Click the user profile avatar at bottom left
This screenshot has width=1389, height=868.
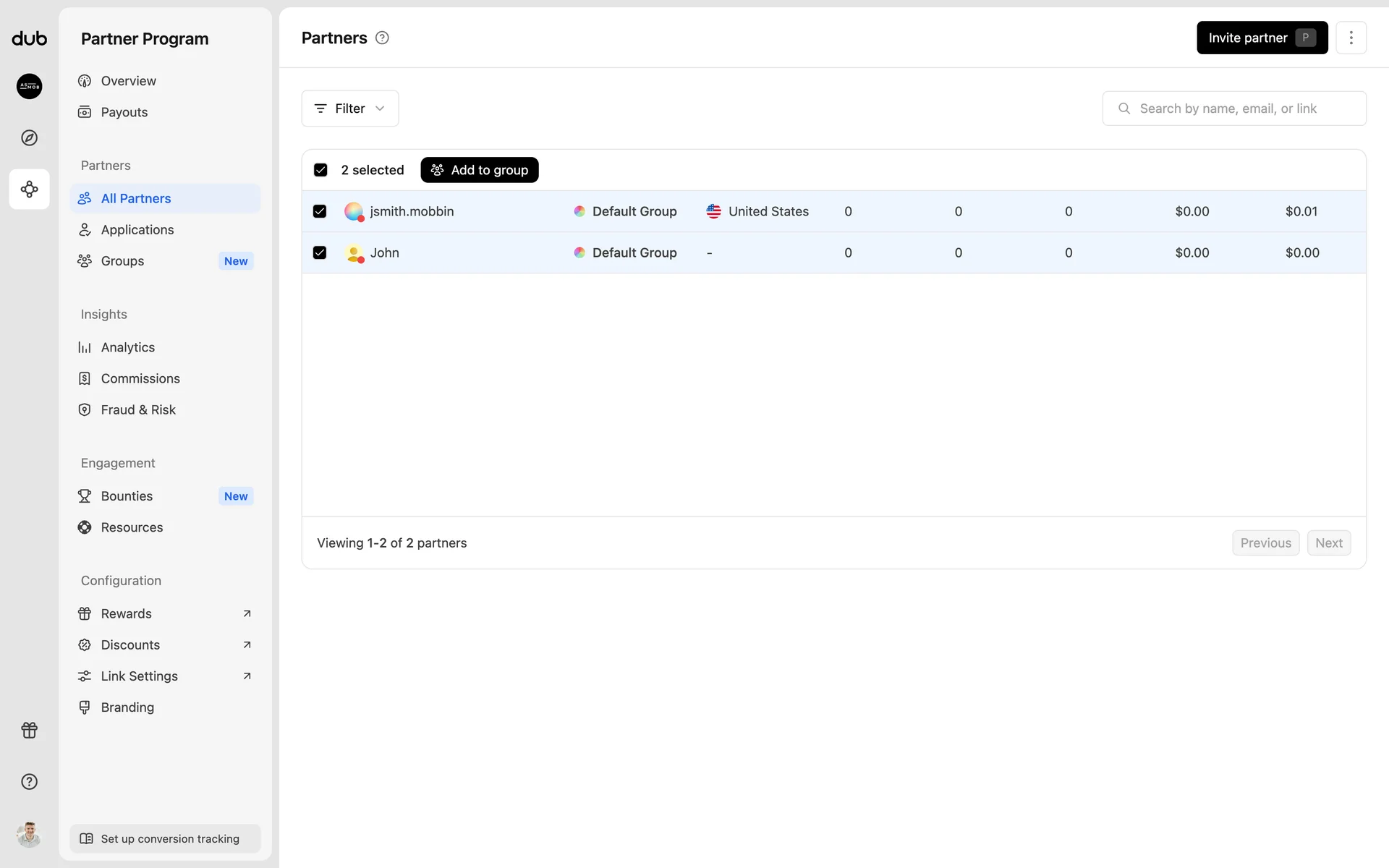click(x=29, y=834)
